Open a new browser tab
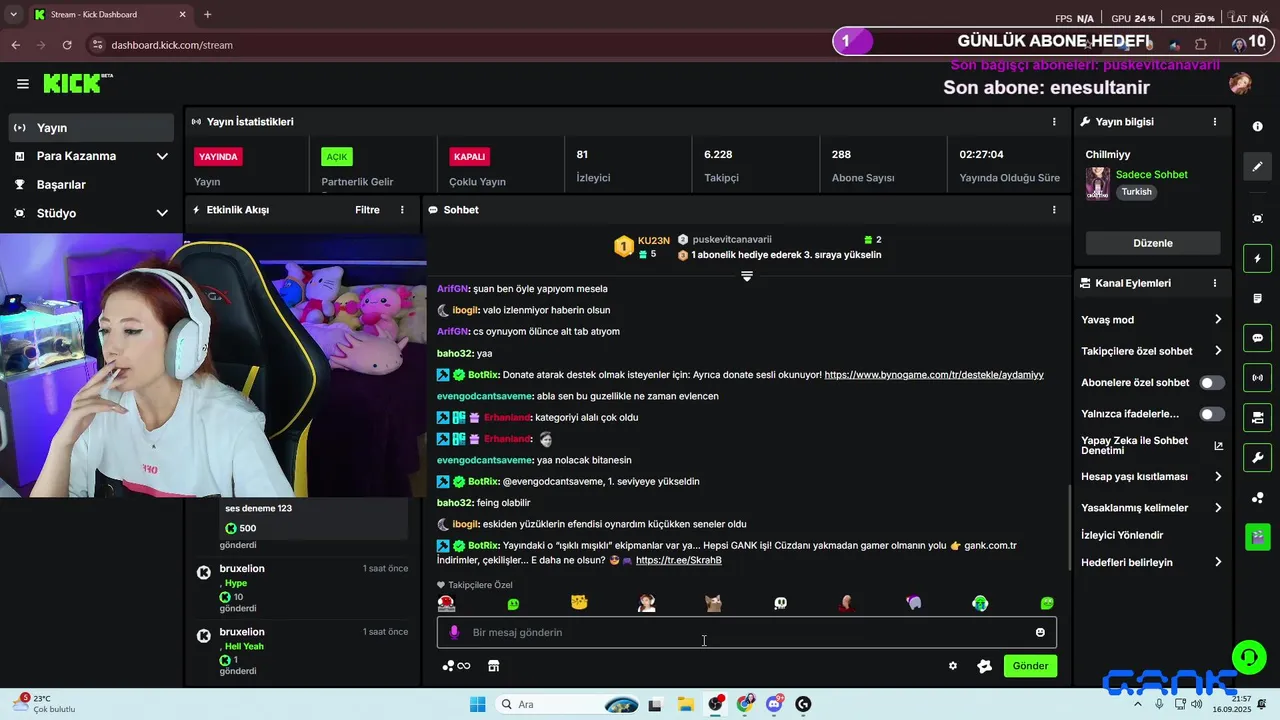 (207, 15)
